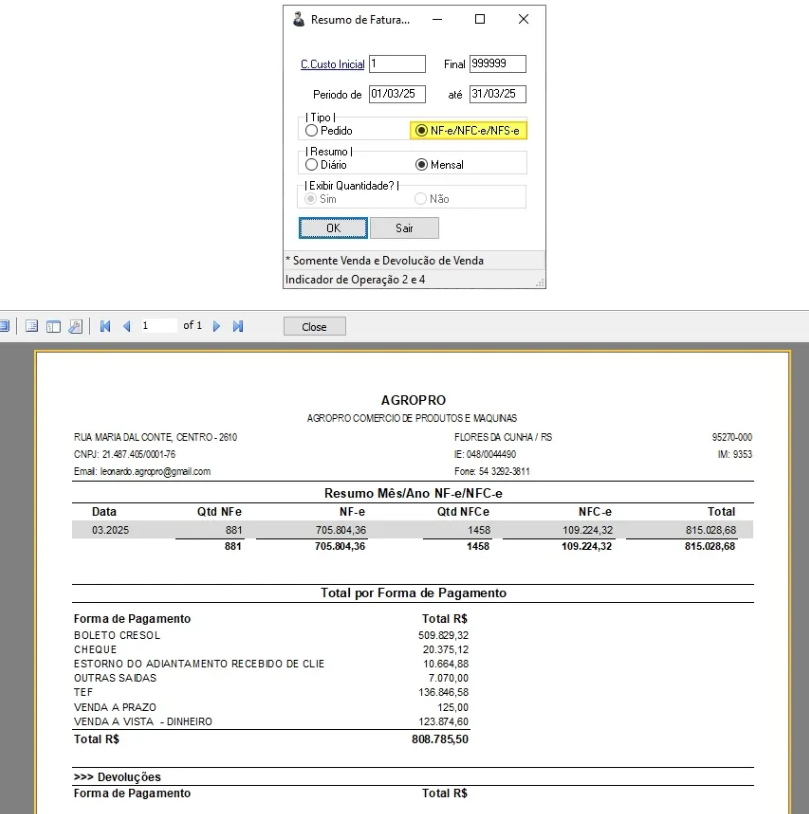Click the ESTORNO DO ADIANTAMENTO payment row
The width and height of the screenshot is (809, 814).
(271, 663)
